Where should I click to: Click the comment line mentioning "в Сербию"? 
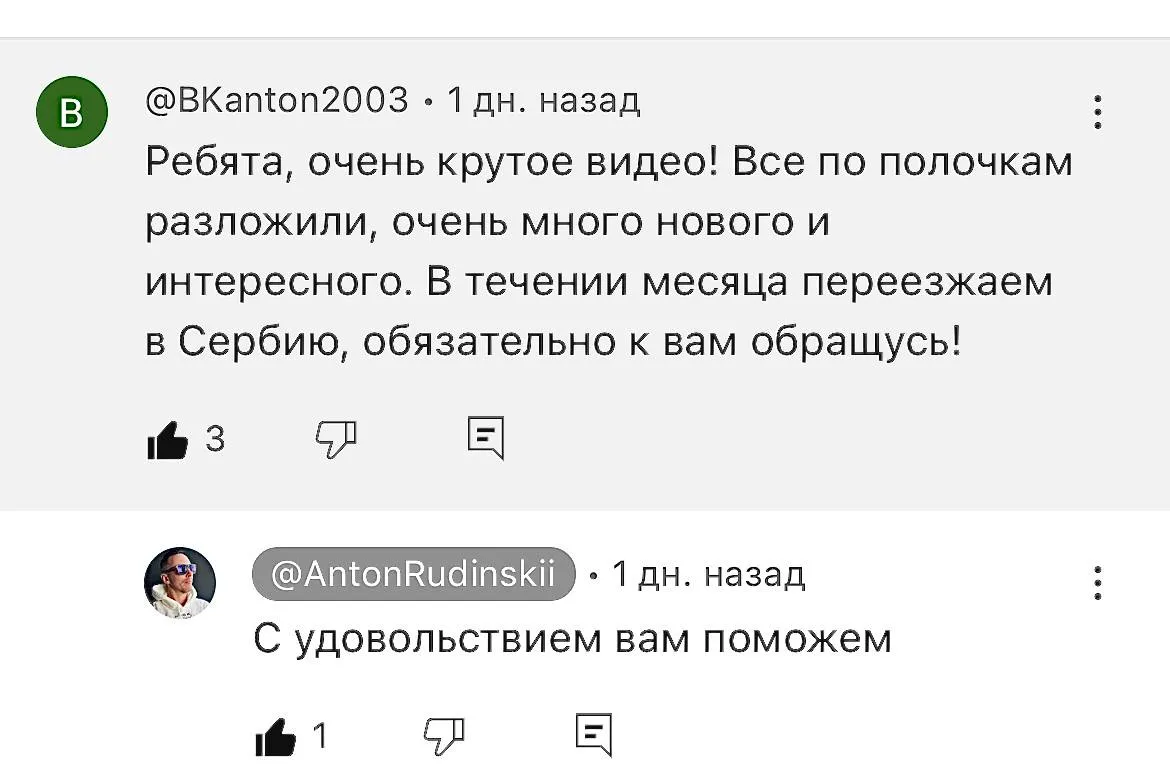(x=553, y=342)
